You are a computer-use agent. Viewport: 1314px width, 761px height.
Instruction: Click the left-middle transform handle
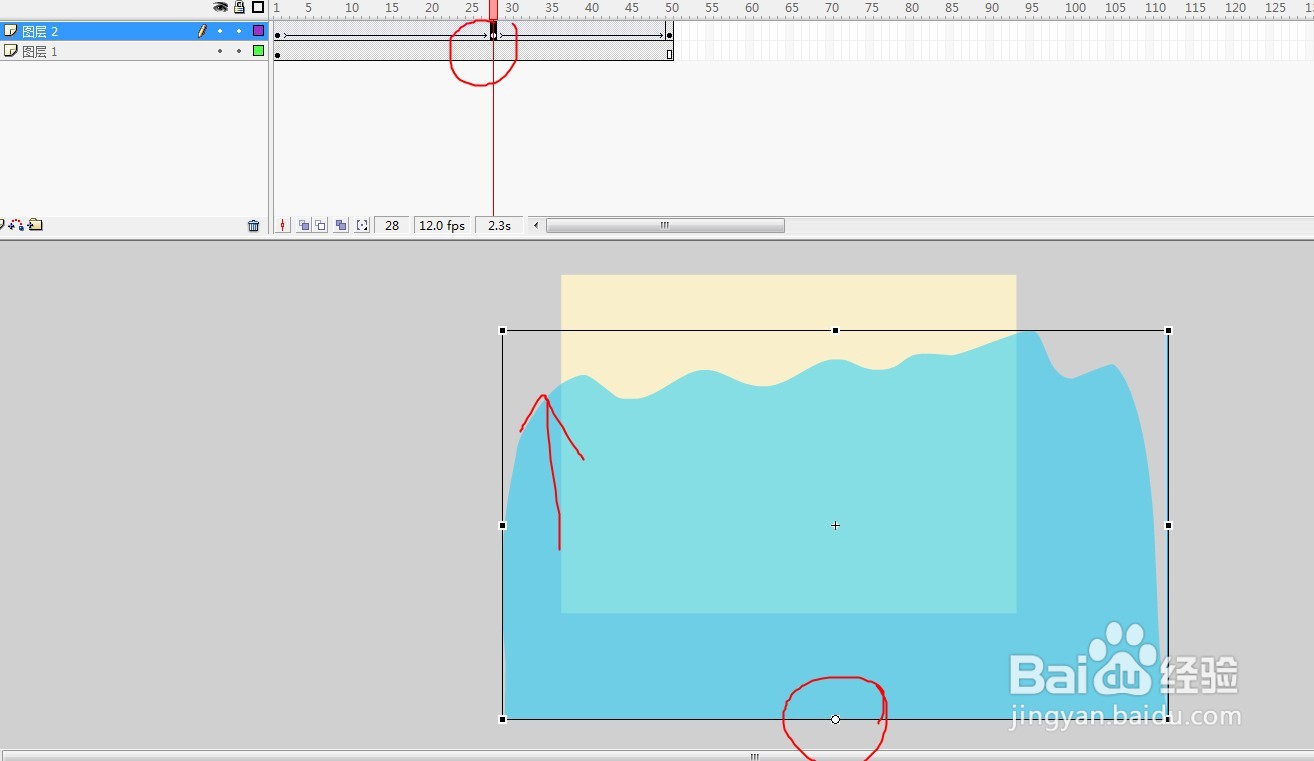[502, 525]
